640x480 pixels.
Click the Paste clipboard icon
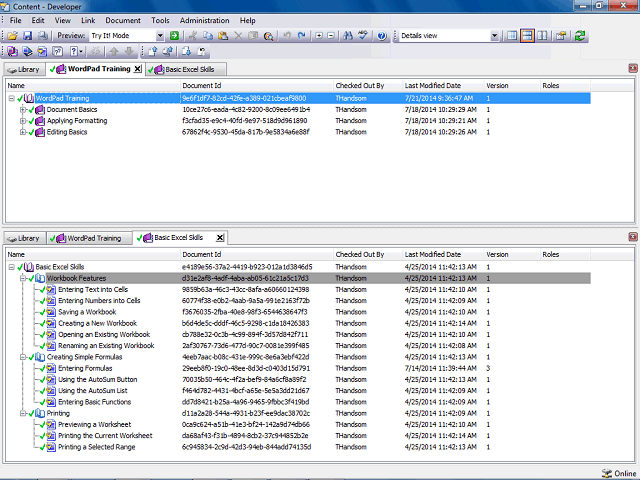(x=223, y=36)
